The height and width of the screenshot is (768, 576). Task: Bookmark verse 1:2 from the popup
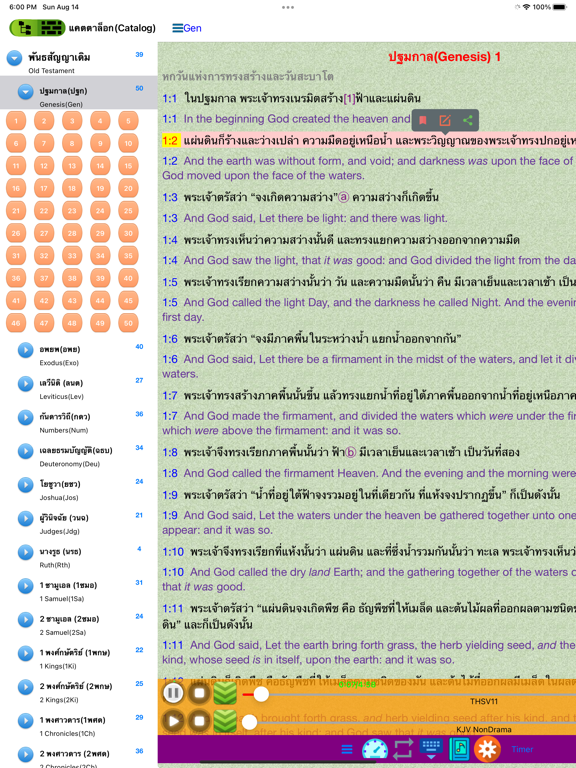click(x=423, y=120)
